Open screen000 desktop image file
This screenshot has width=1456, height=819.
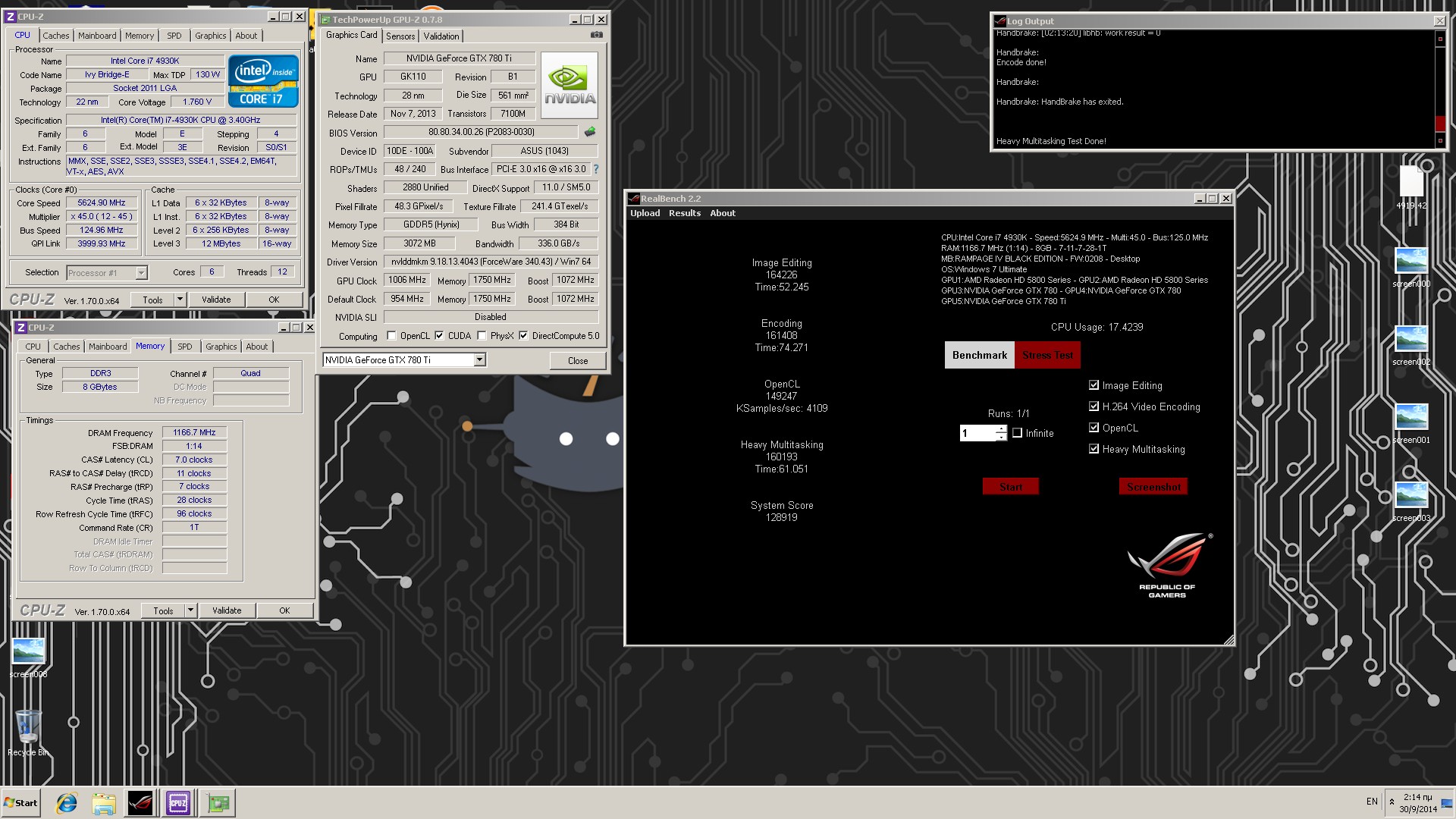coord(1411,267)
